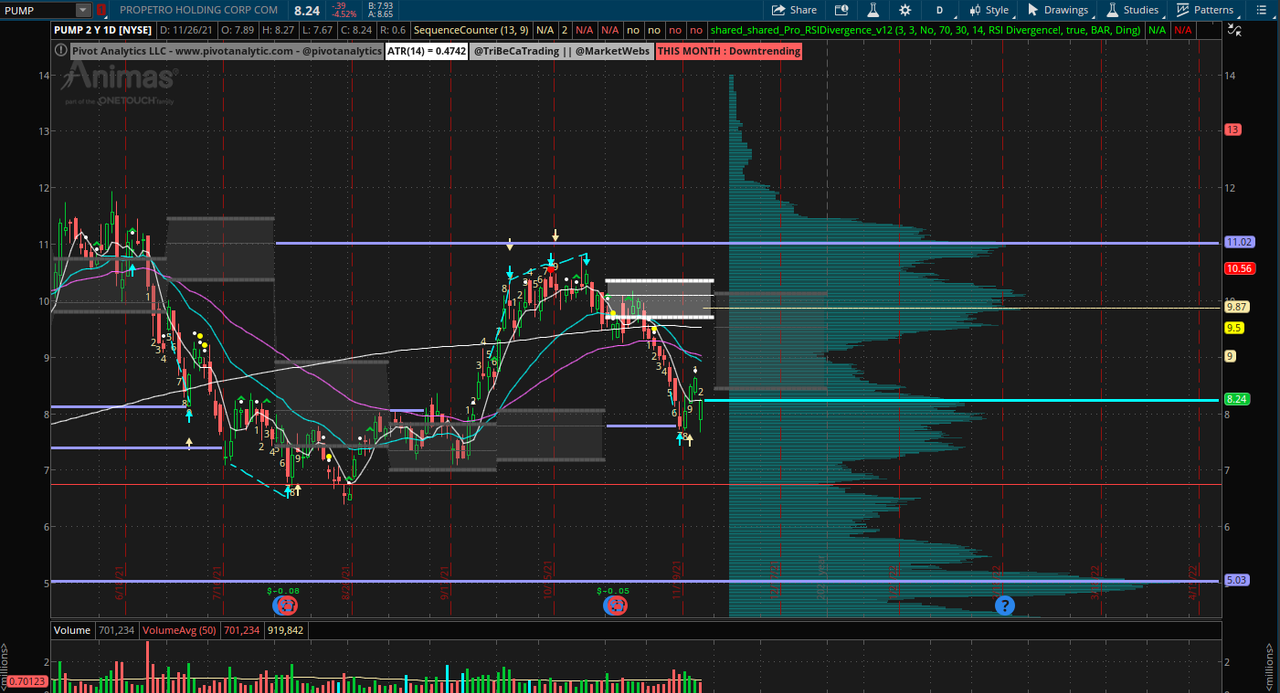Screen dimensions: 1280x693
Task: Click the info exclamation icon near Pivot Analytics label
Action: click(x=59, y=50)
